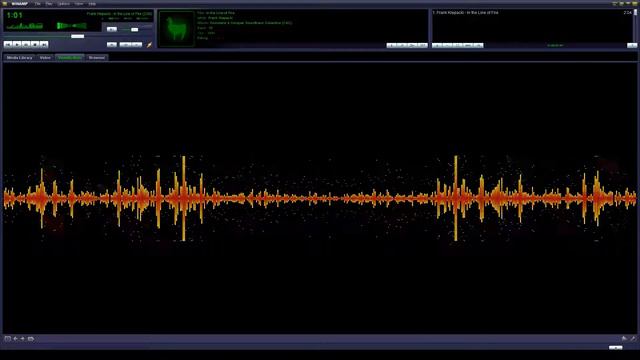Click the seek bar thumb
640x360 pixels.
[78, 36]
